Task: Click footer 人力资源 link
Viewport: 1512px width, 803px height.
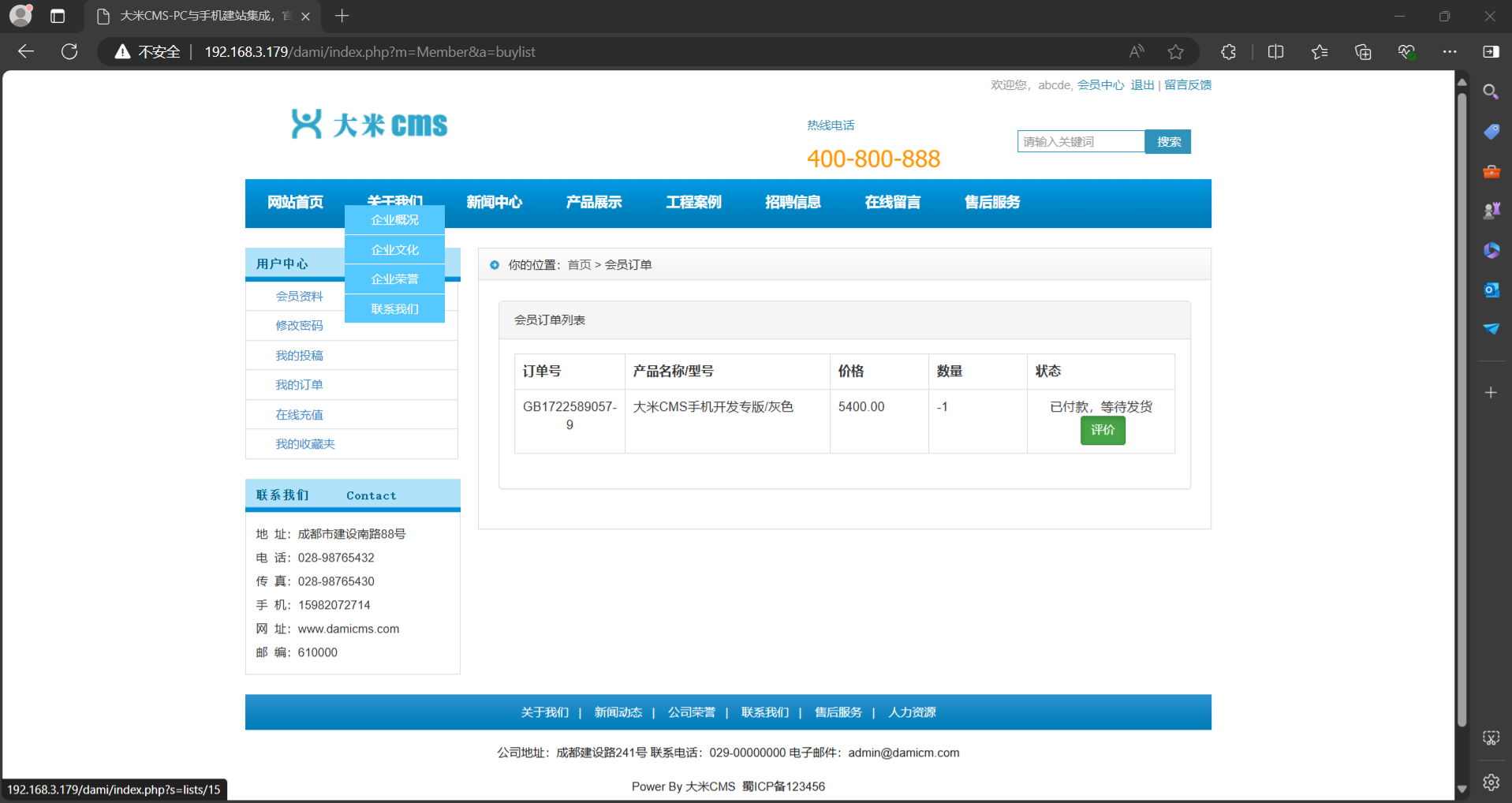Action: coord(912,712)
